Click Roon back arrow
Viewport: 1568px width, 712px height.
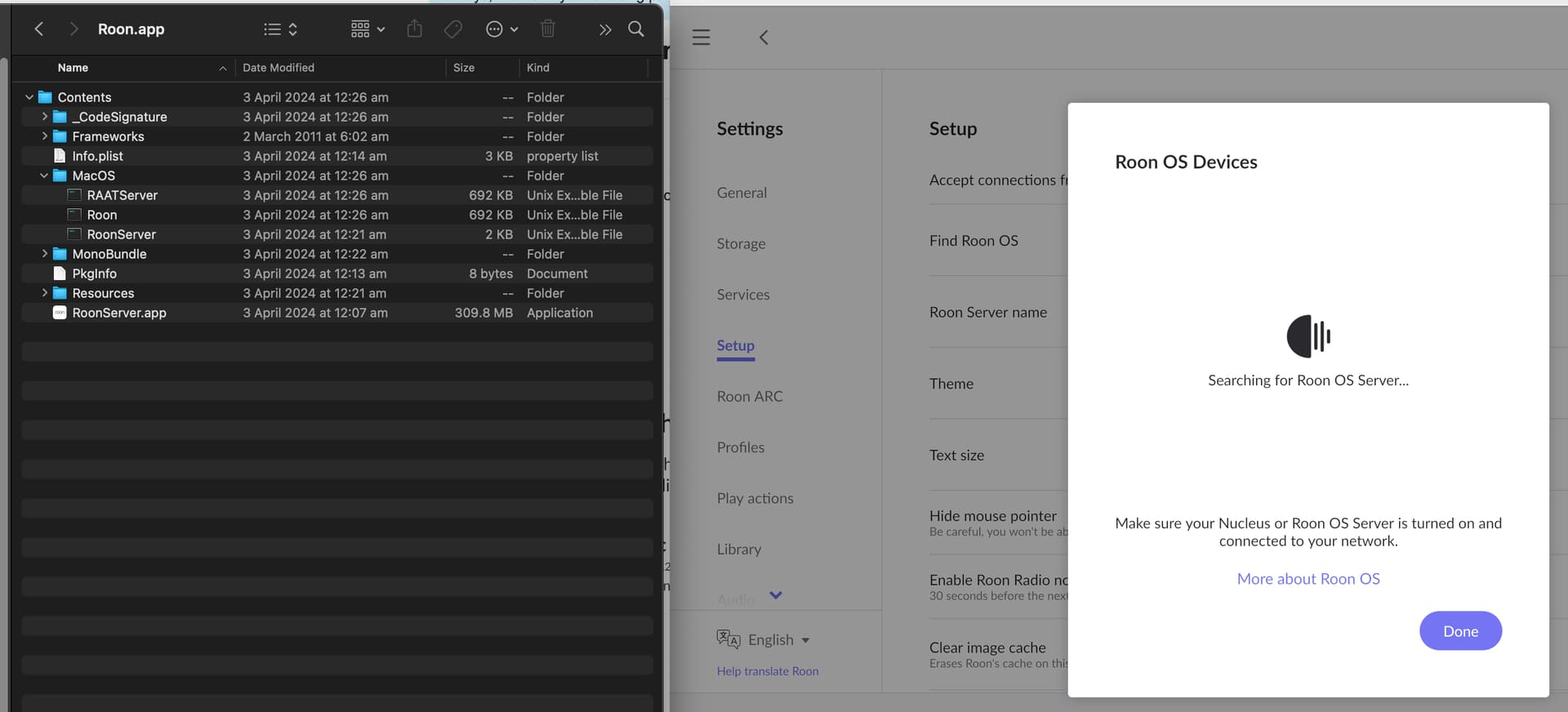pyautogui.click(x=764, y=38)
